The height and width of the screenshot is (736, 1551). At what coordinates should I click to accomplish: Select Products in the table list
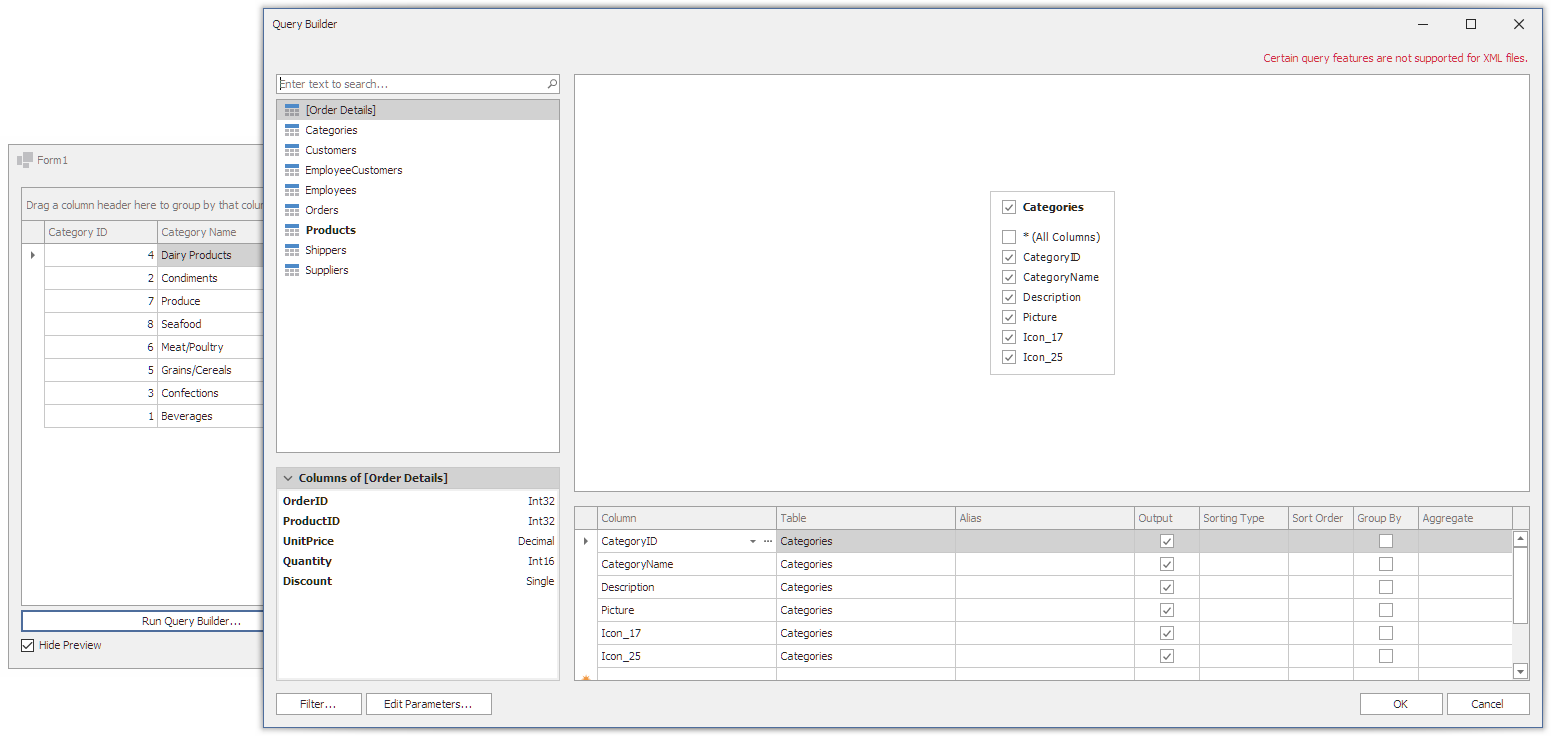point(418,230)
